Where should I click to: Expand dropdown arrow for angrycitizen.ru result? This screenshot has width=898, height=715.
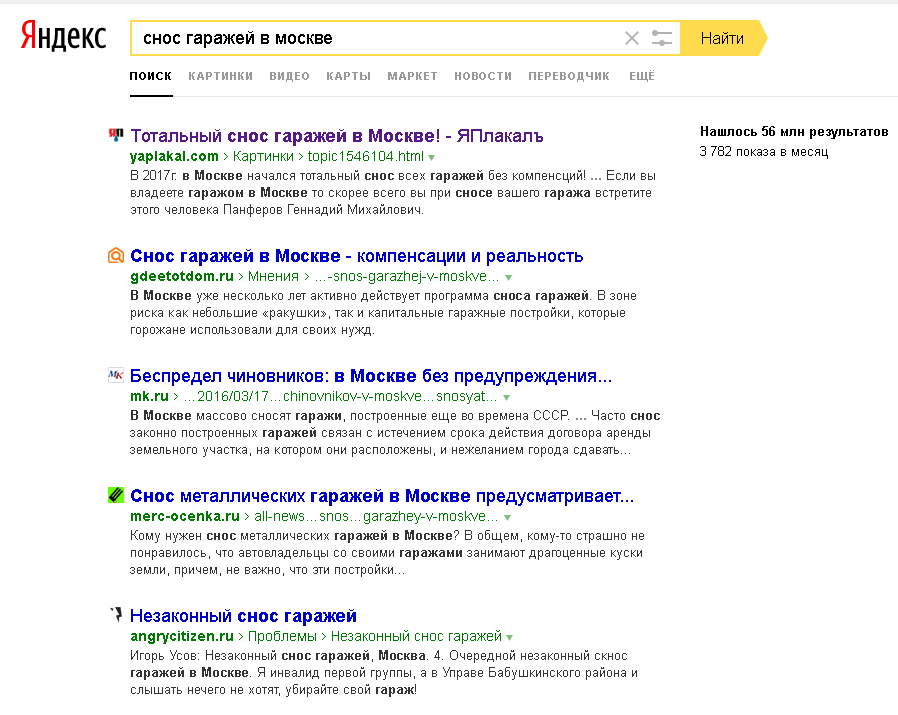(510, 637)
